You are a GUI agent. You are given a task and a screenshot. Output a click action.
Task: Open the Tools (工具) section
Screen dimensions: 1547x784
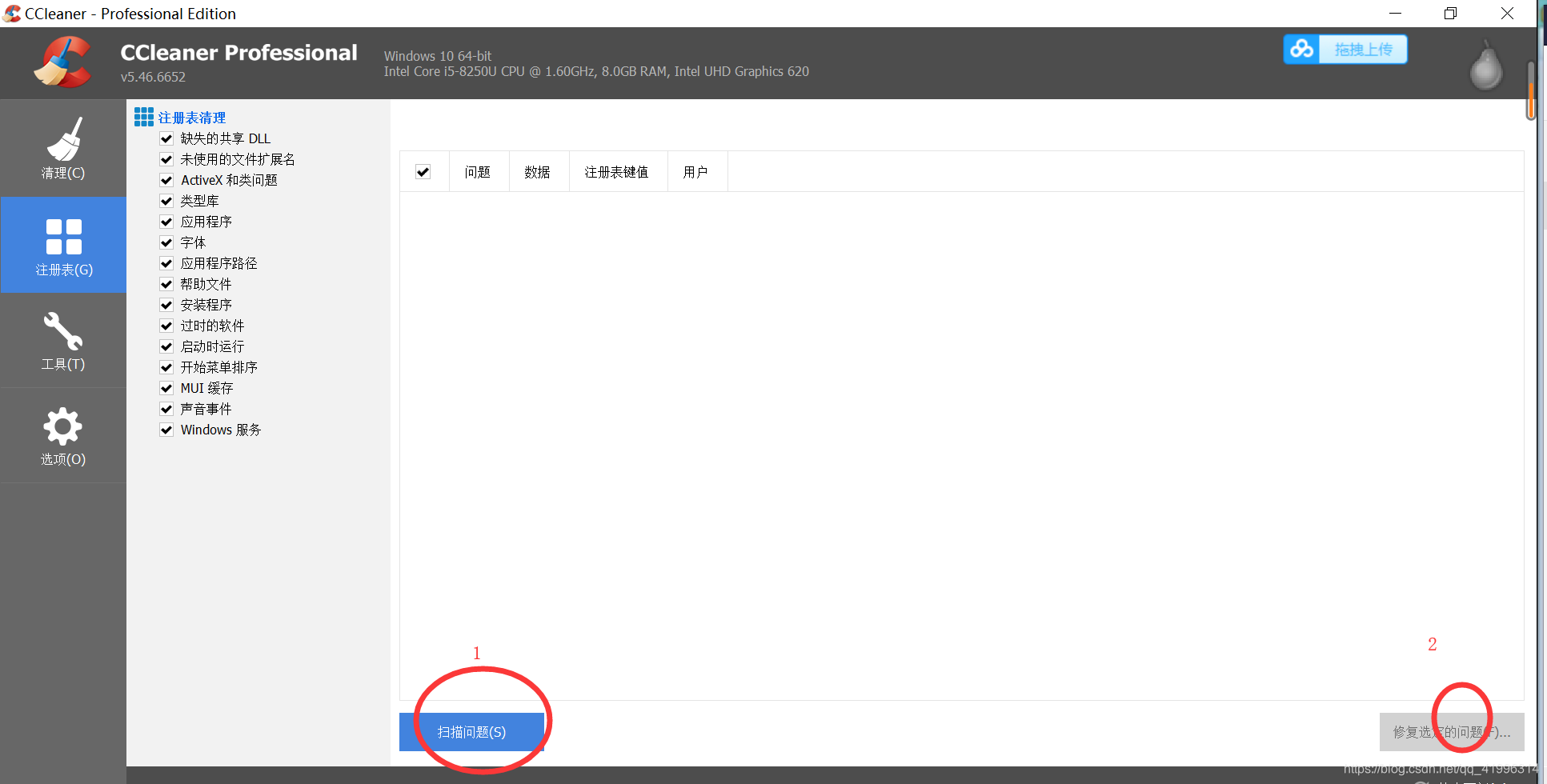click(x=63, y=341)
